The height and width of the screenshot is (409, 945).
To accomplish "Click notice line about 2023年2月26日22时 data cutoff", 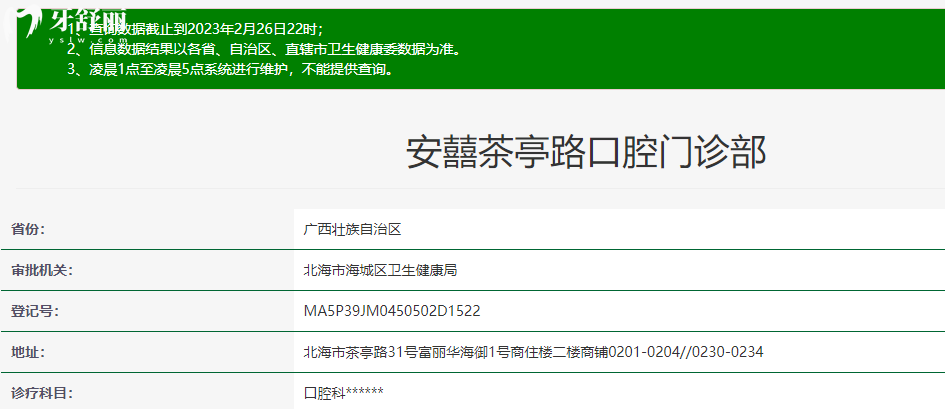I will [x=196, y=28].
